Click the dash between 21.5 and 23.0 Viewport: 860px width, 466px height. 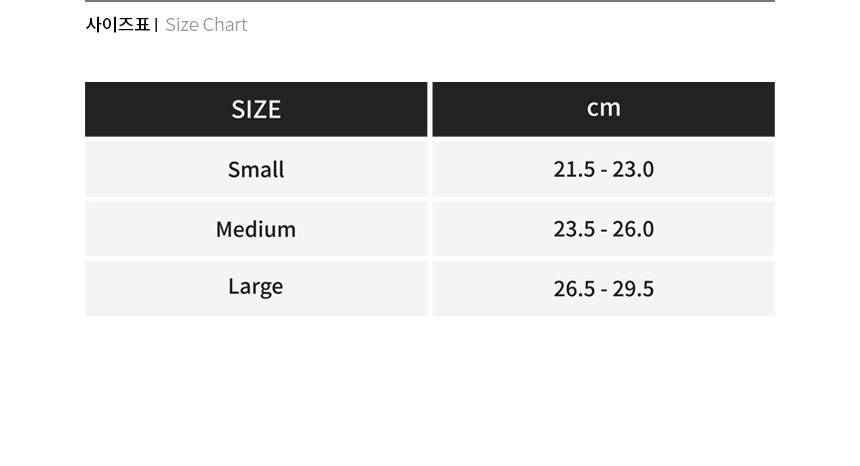(x=604, y=170)
